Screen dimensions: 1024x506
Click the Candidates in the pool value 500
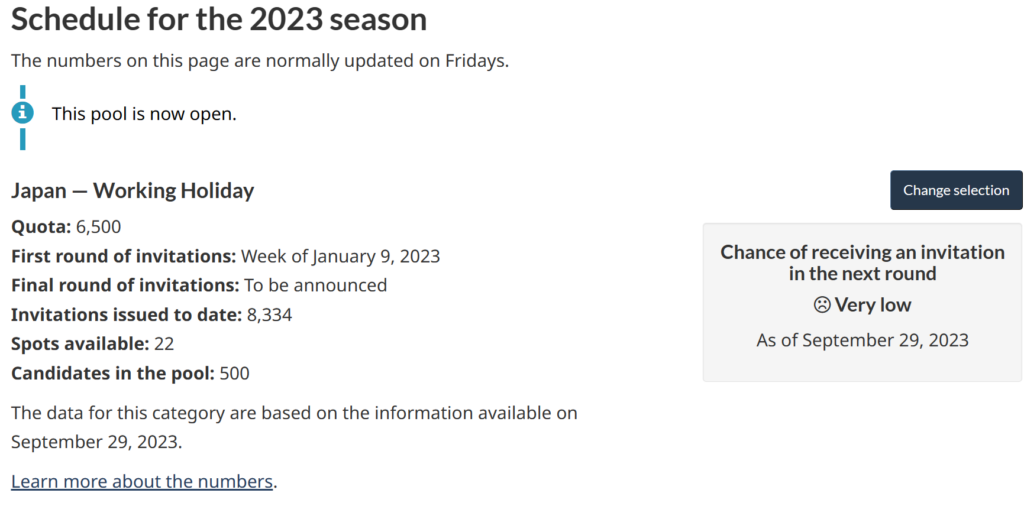pyautogui.click(x=234, y=373)
